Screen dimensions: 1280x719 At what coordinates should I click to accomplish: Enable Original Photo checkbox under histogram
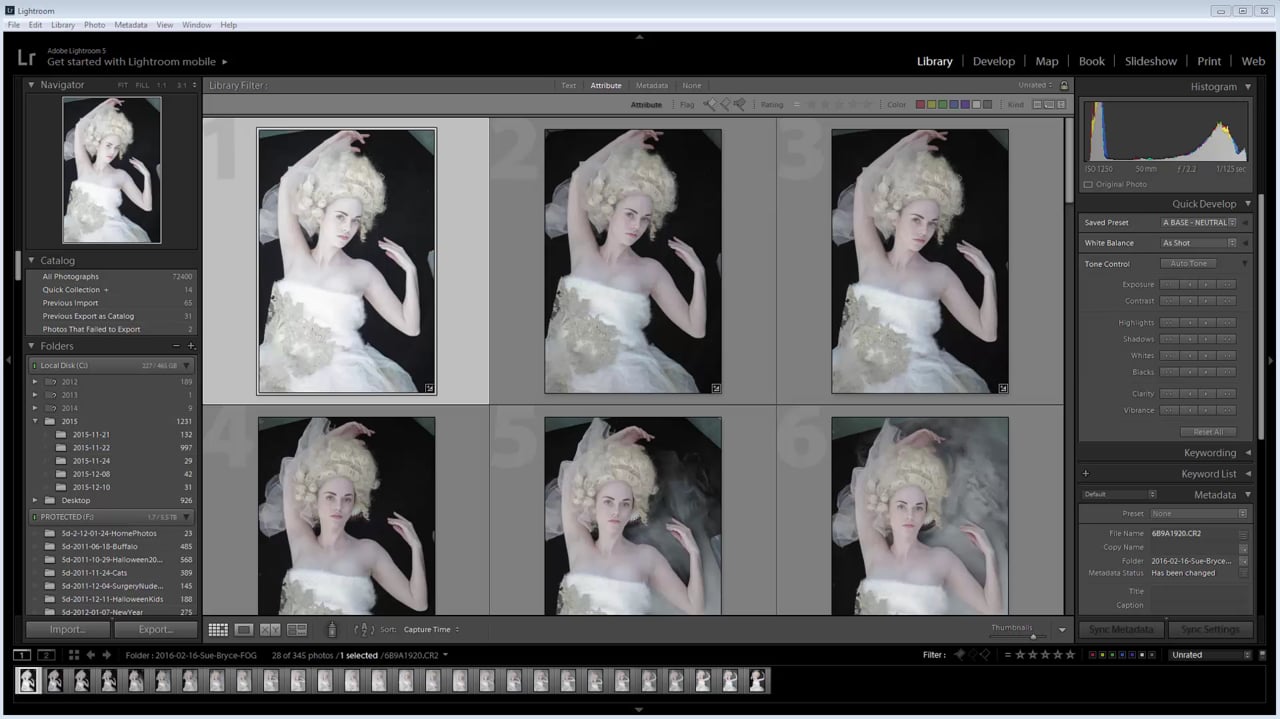pos(1089,185)
